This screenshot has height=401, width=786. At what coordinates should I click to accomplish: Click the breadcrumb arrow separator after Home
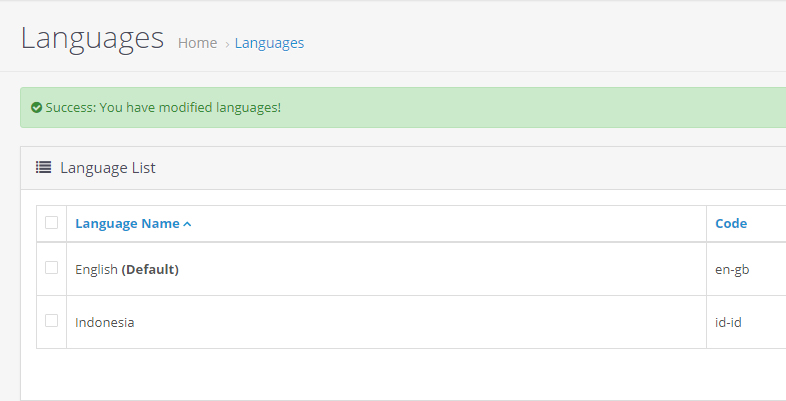(227, 44)
